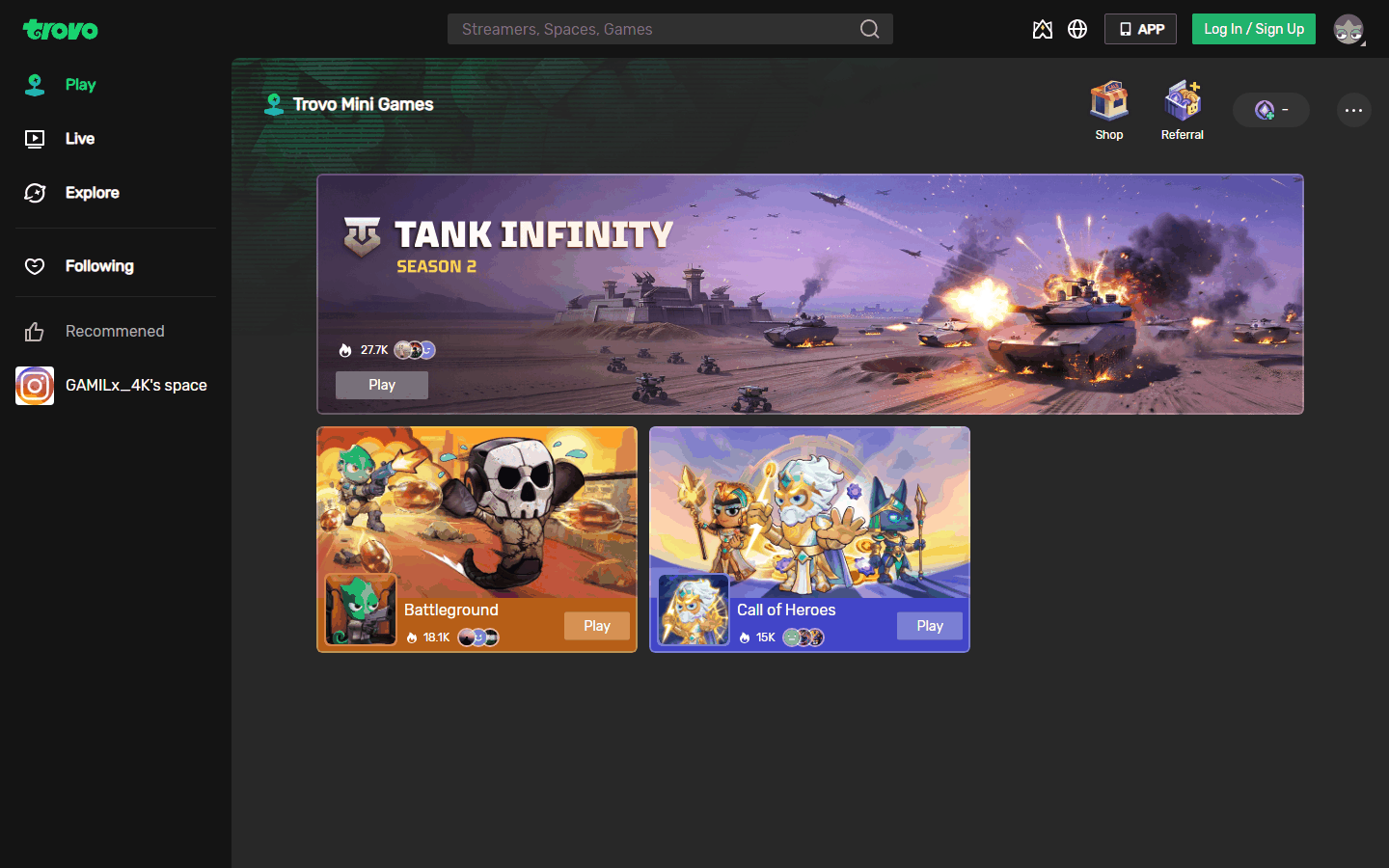
Task: Open the language globe icon
Action: 1077,29
